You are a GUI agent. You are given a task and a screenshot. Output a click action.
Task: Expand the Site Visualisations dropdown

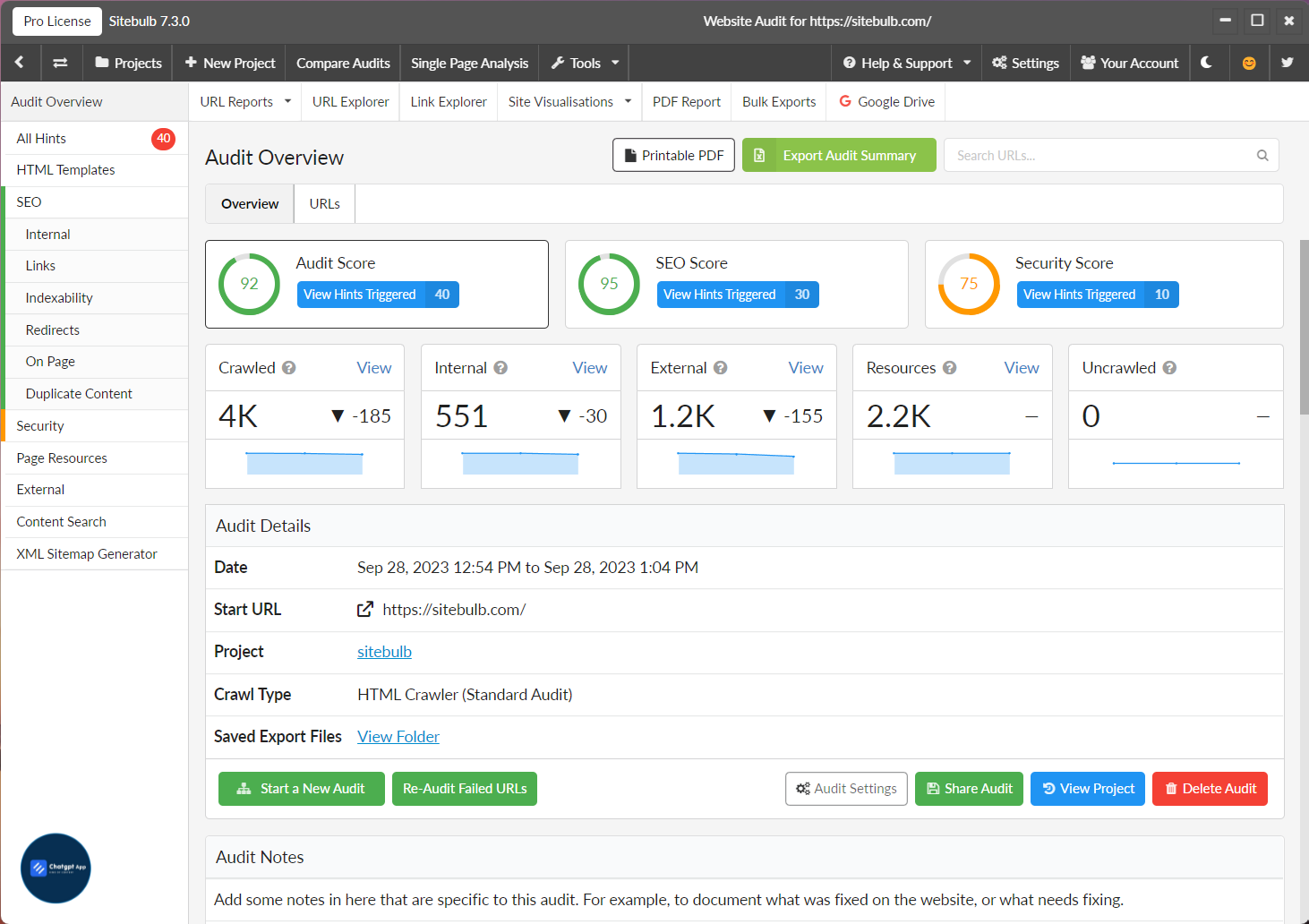tap(569, 101)
